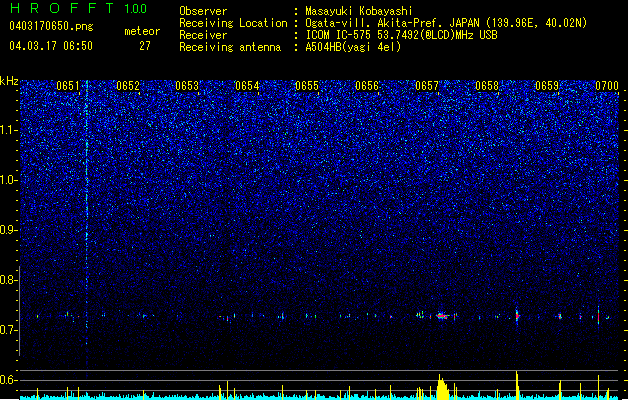Click the 0652 time marker
The image size is (629, 400).
point(128,86)
